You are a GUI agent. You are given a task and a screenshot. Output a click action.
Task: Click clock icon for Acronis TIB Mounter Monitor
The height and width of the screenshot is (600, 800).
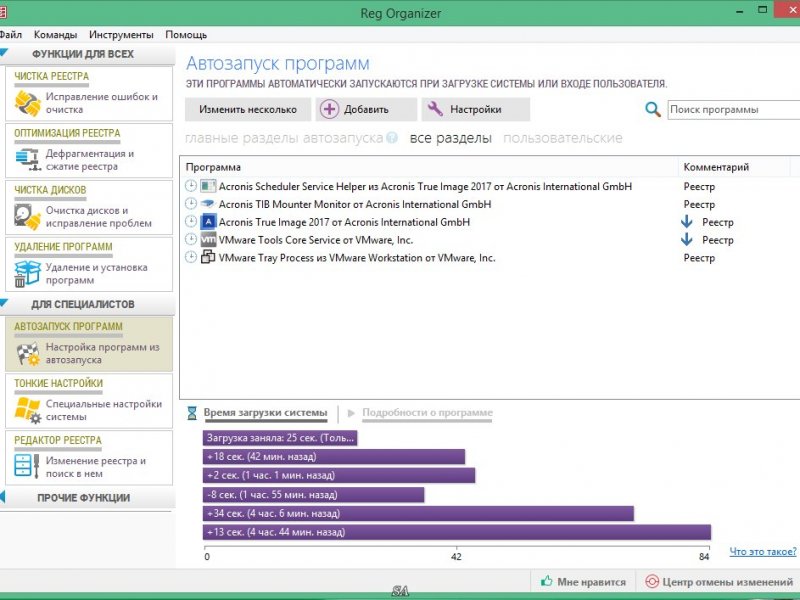tap(191, 204)
